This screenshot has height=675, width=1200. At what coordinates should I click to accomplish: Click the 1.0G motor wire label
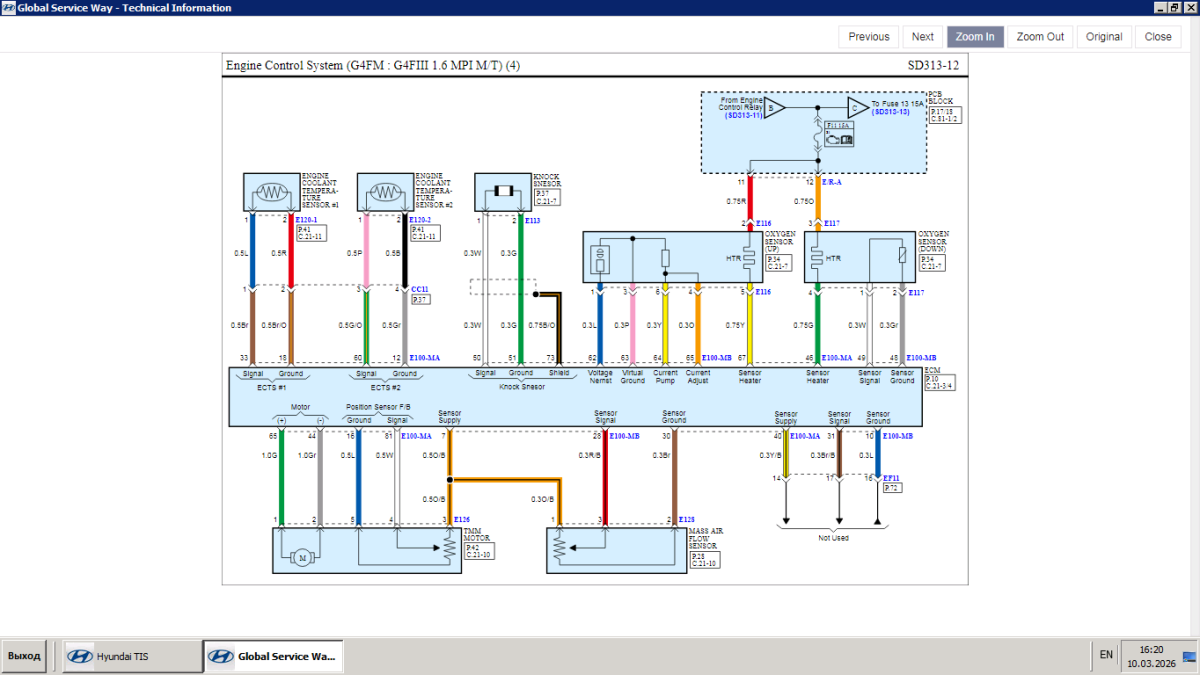click(x=269, y=455)
